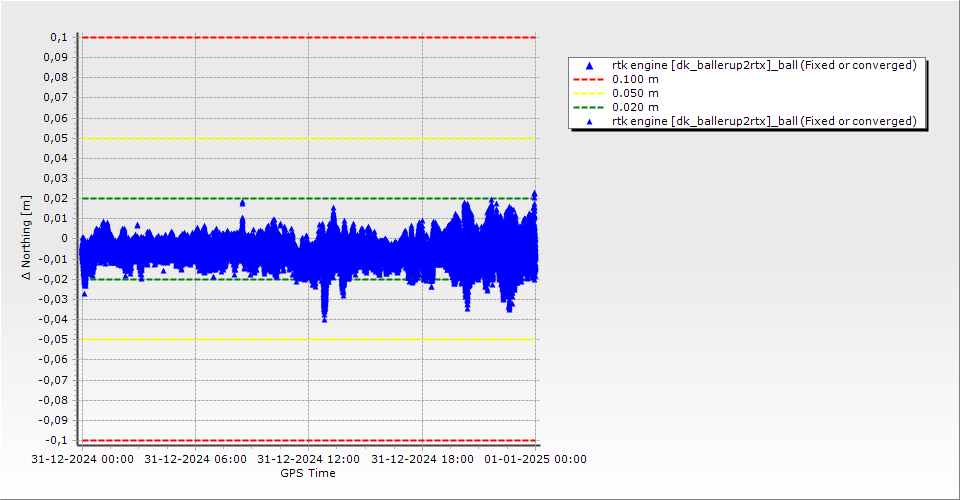The height and width of the screenshot is (500, 960).
Task: Click the '0.100 m' legend label
Action: click(635, 80)
